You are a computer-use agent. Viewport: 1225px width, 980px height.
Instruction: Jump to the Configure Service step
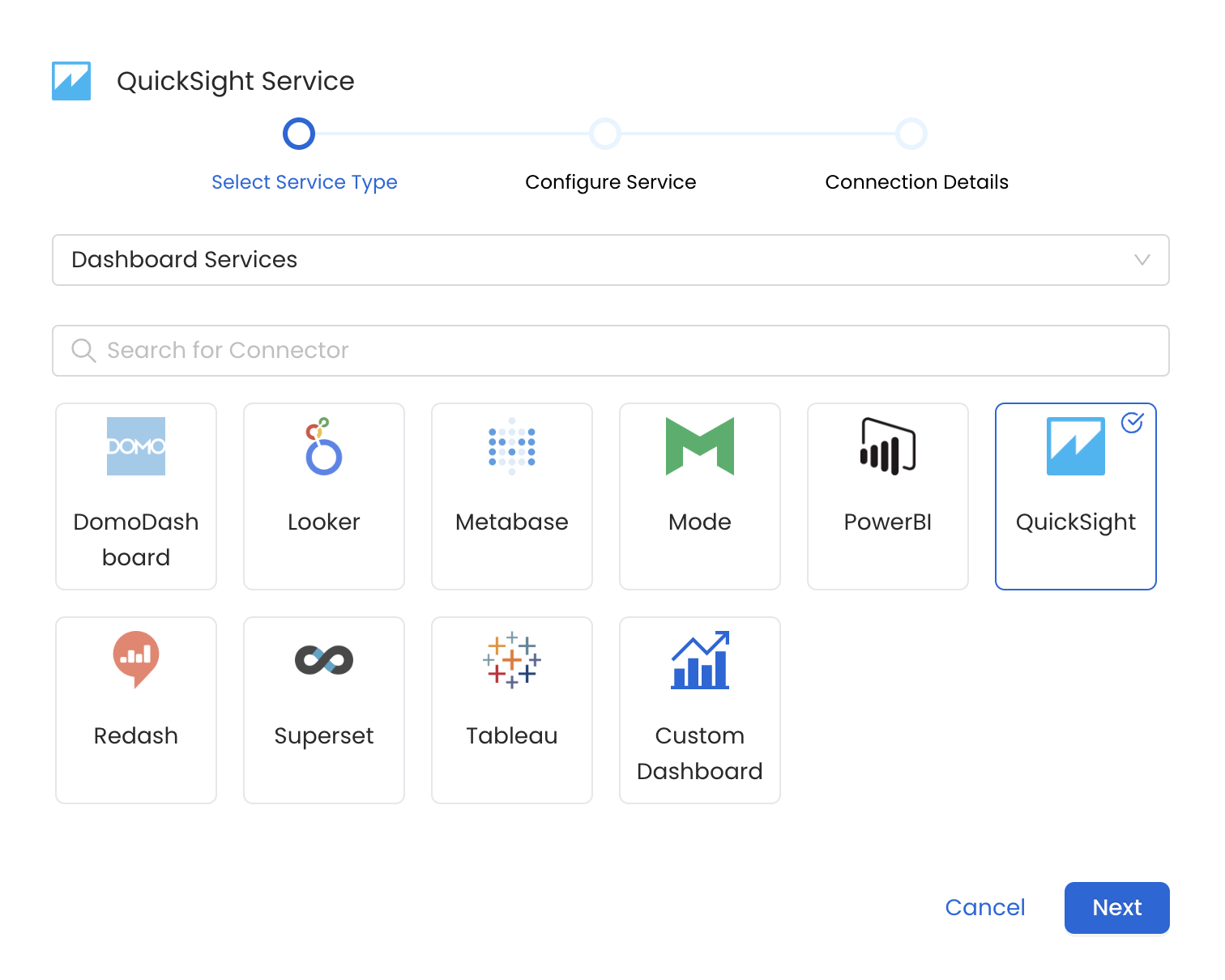point(610,182)
